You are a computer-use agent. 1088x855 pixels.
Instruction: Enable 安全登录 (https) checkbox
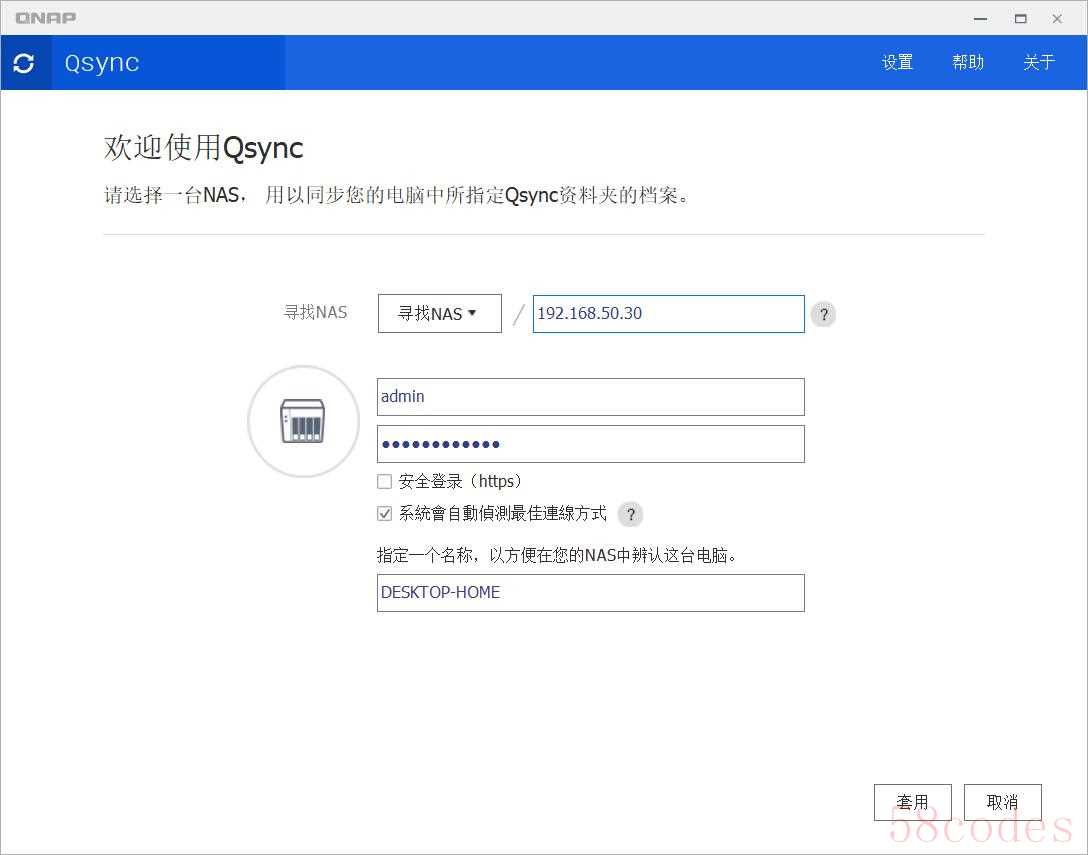click(x=384, y=482)
